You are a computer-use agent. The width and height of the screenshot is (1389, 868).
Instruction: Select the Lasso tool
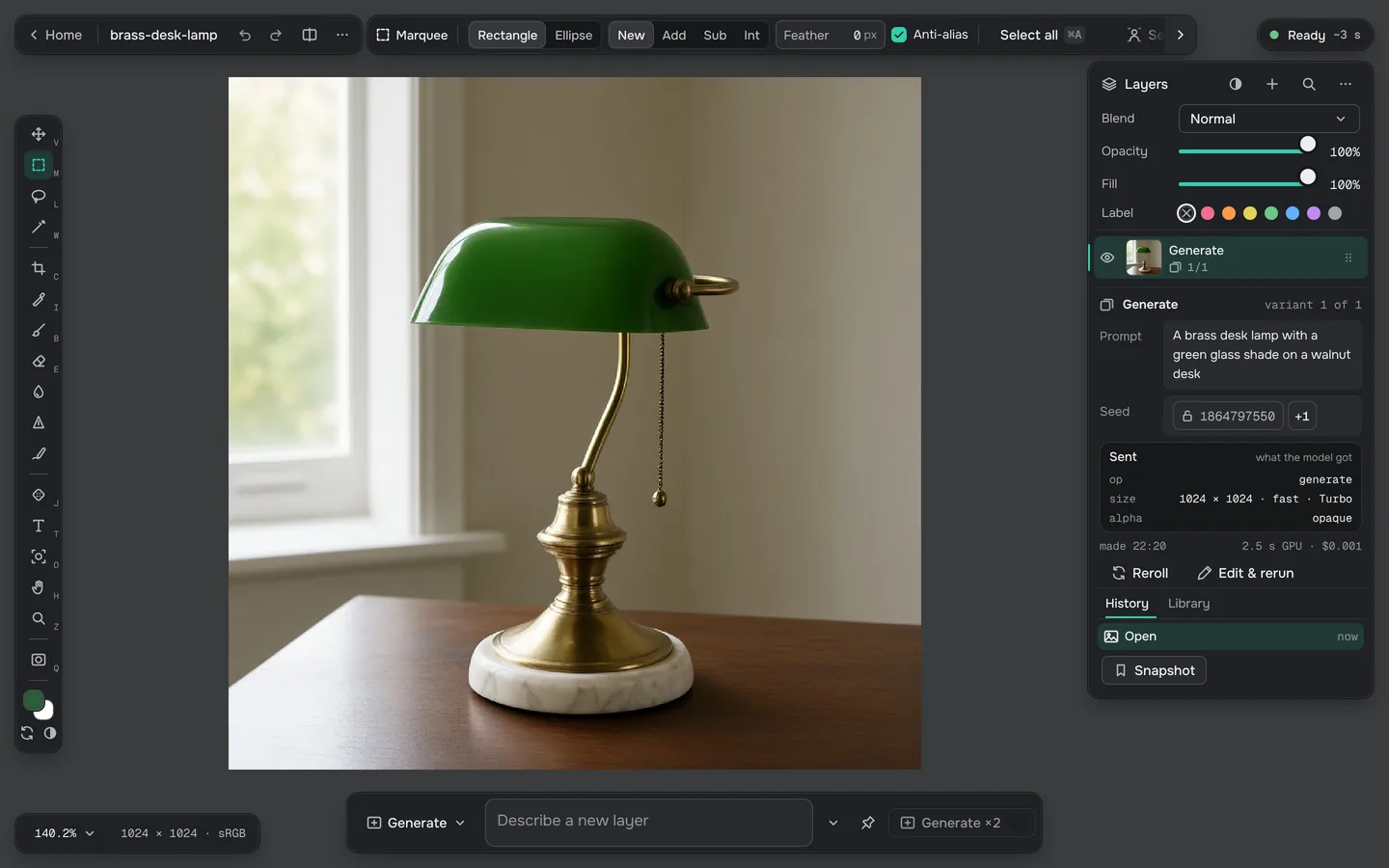pos(39,196)
